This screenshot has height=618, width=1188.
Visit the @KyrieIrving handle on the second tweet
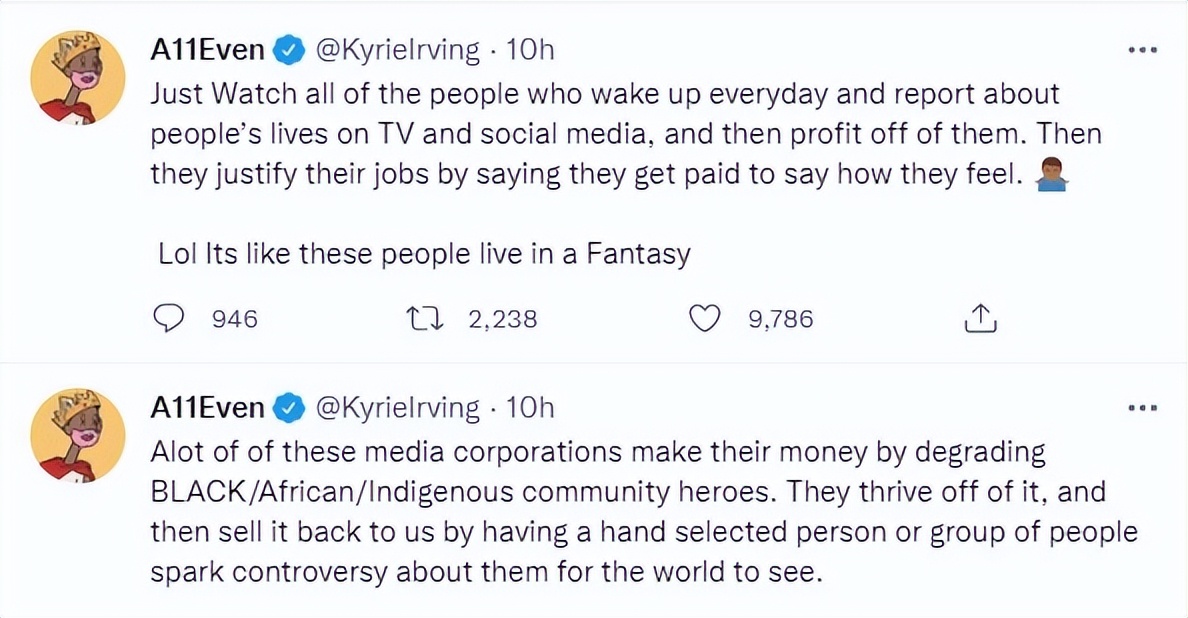click(x=397, y=407)
